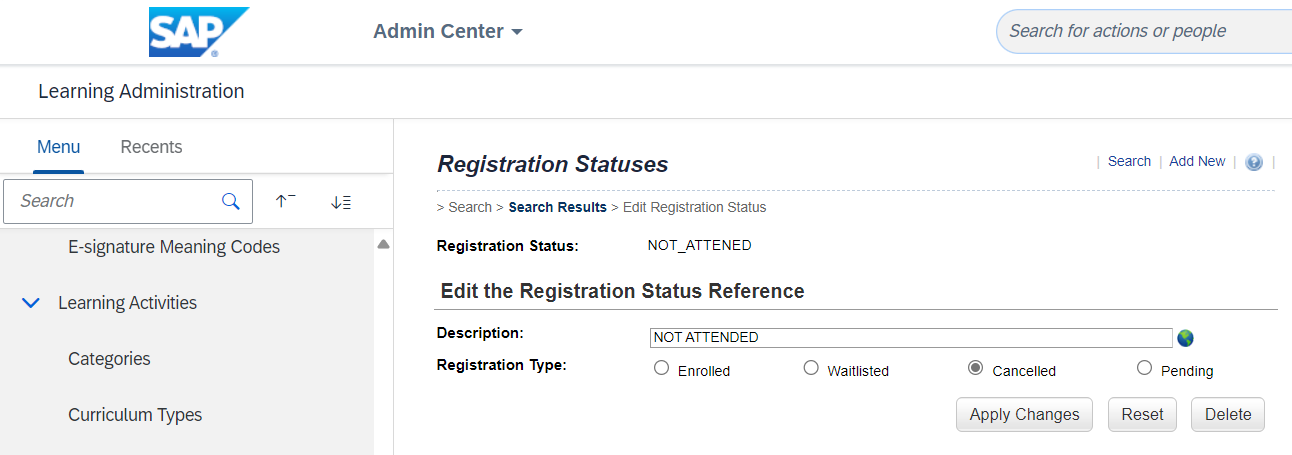Collapse the Learning Activities section

point(31,302)
